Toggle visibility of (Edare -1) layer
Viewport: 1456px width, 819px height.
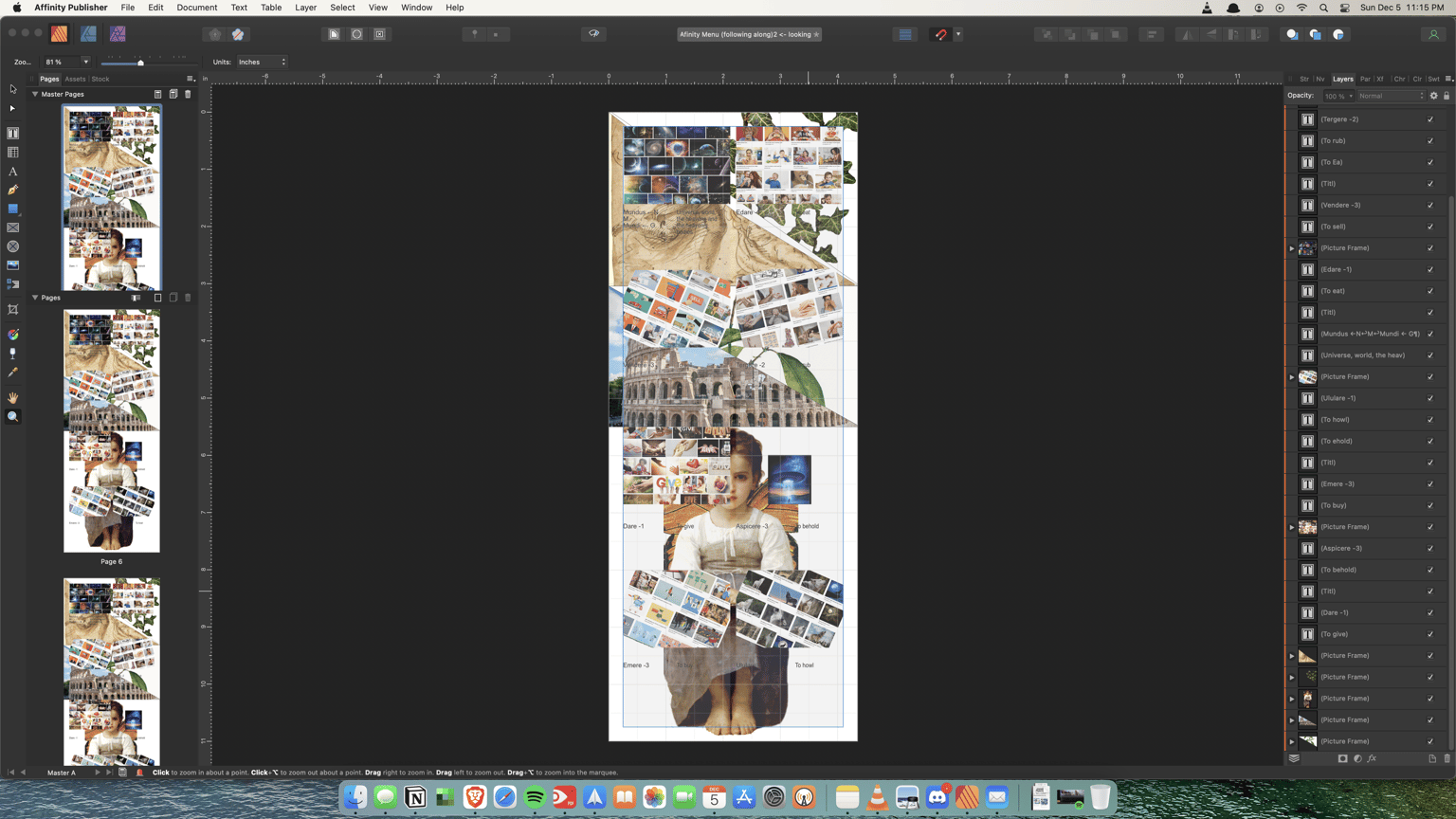[1430, 270]
